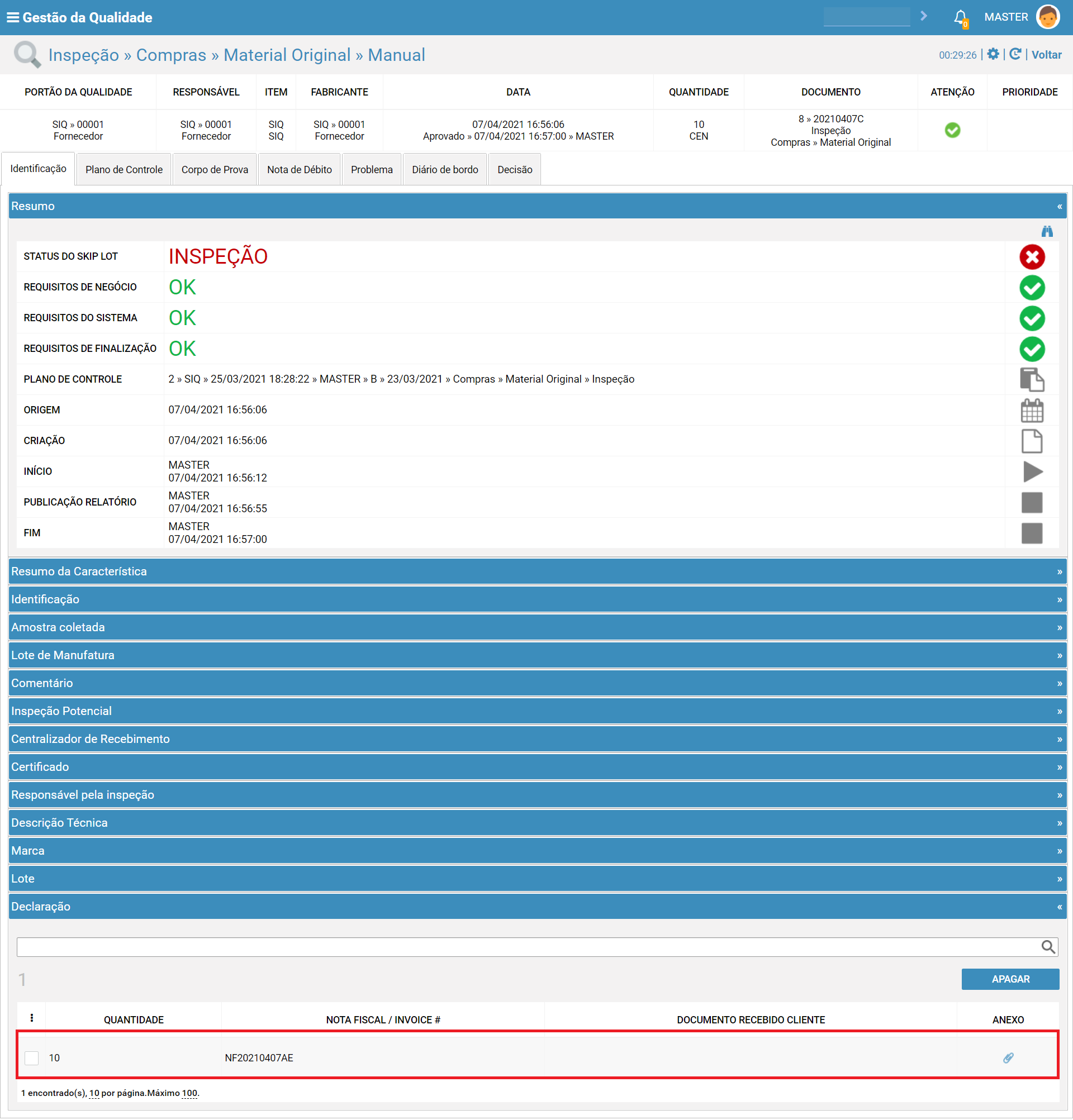Click the arrow beside the top search box

click(924, 16)
